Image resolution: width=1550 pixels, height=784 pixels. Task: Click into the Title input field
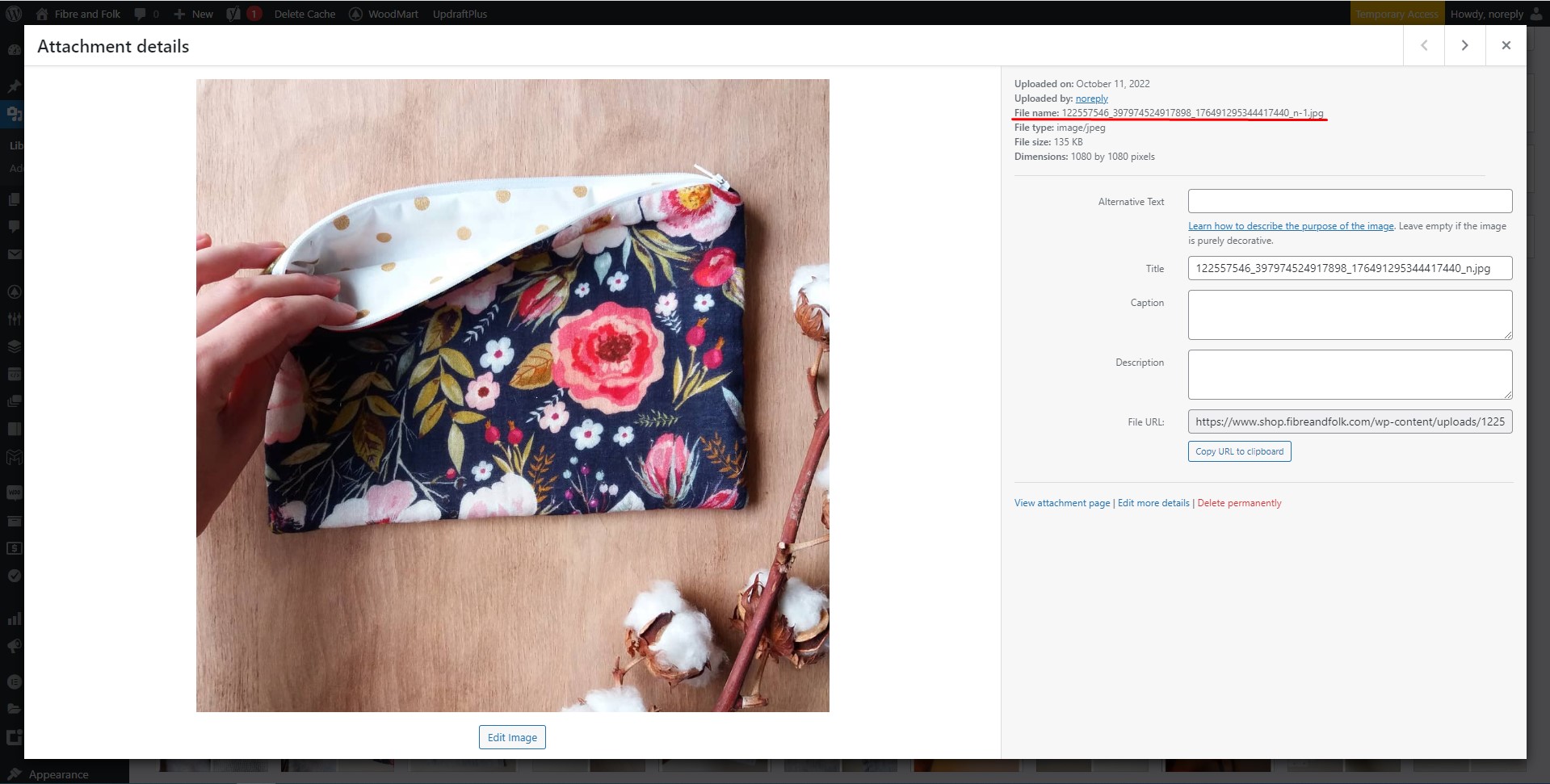[1350, 268]
